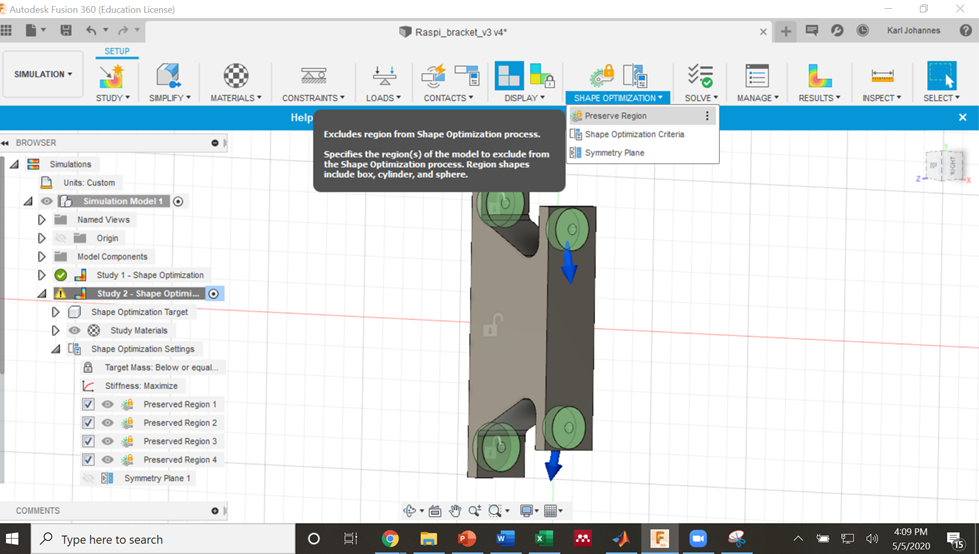
Task: Select Stiffness: Maximize setting
Action: coord(132,386)
